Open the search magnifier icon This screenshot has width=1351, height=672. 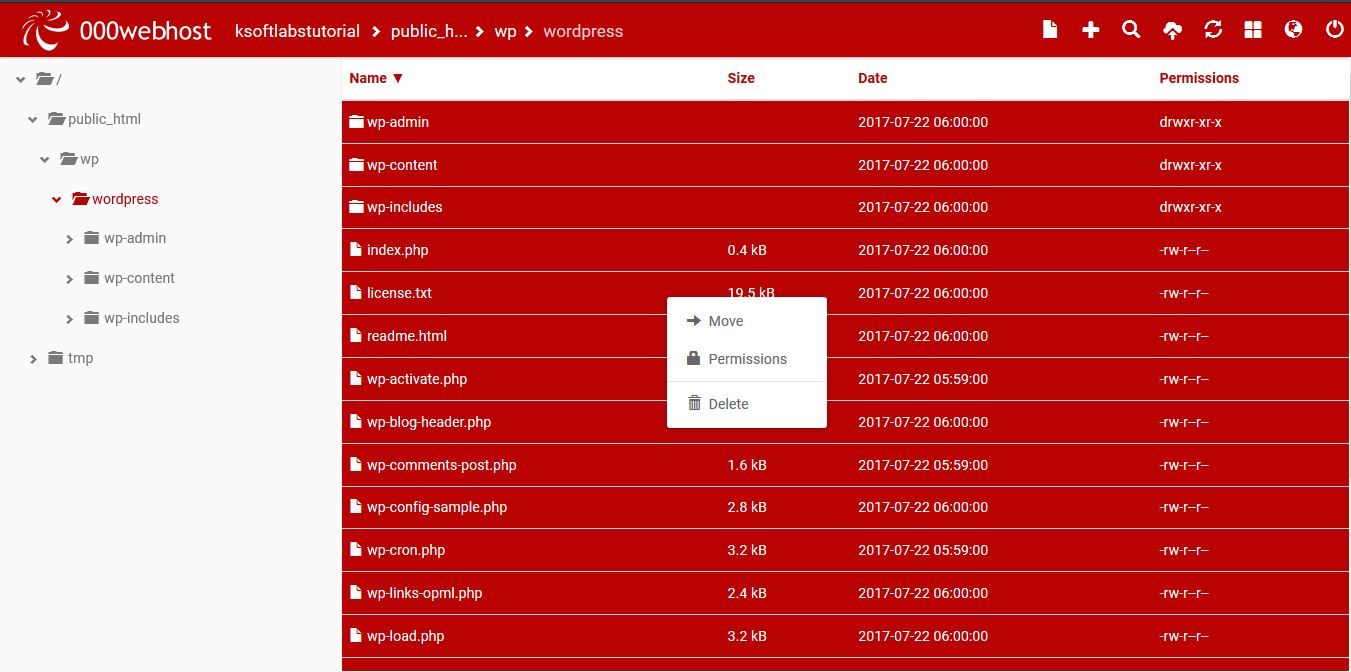pyautogui.click(x=1131, y=30)
